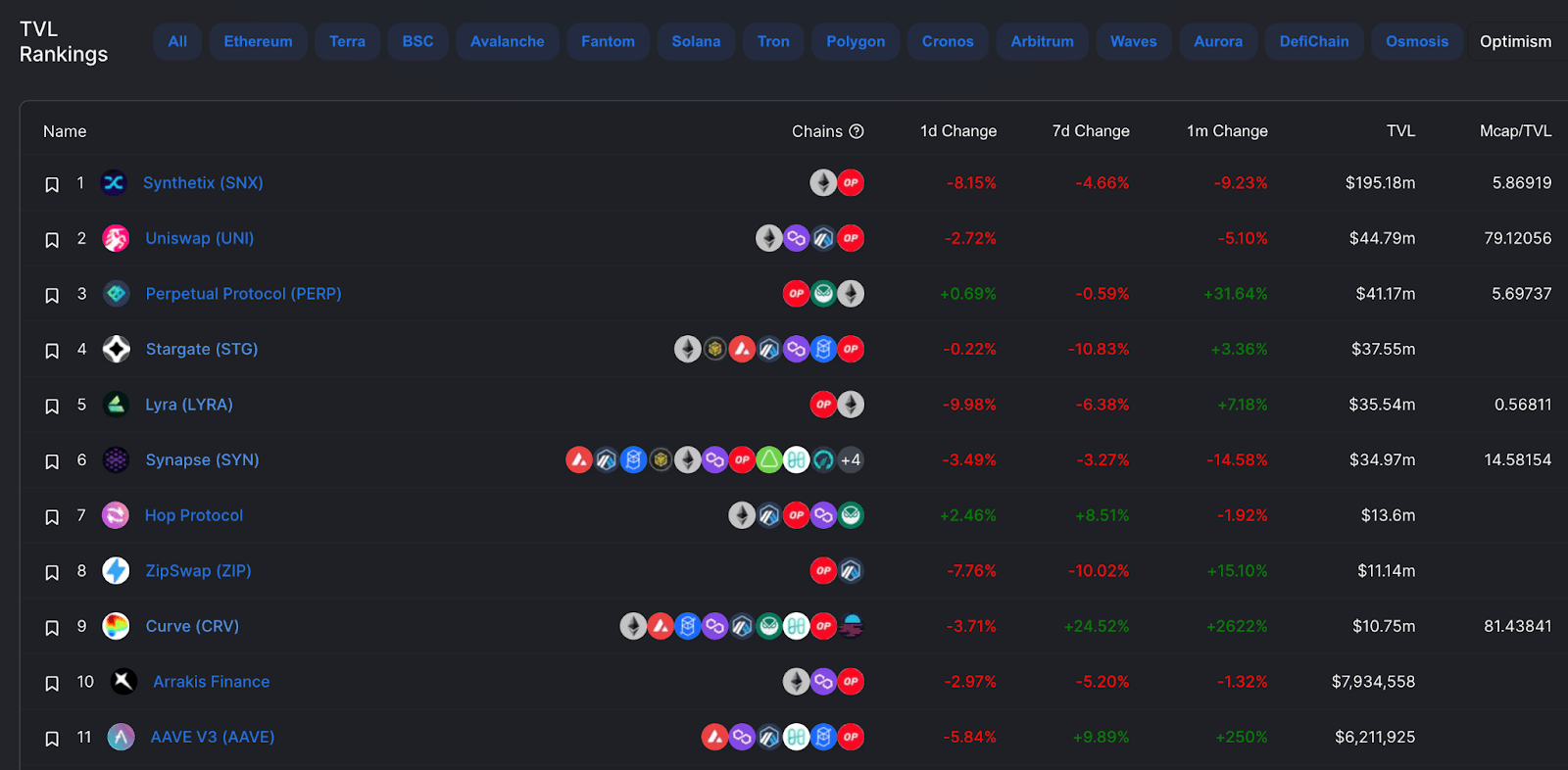Sort the table by TVL column
The width and height of the screenshot is (1568, 770).
pos(1400,131)
